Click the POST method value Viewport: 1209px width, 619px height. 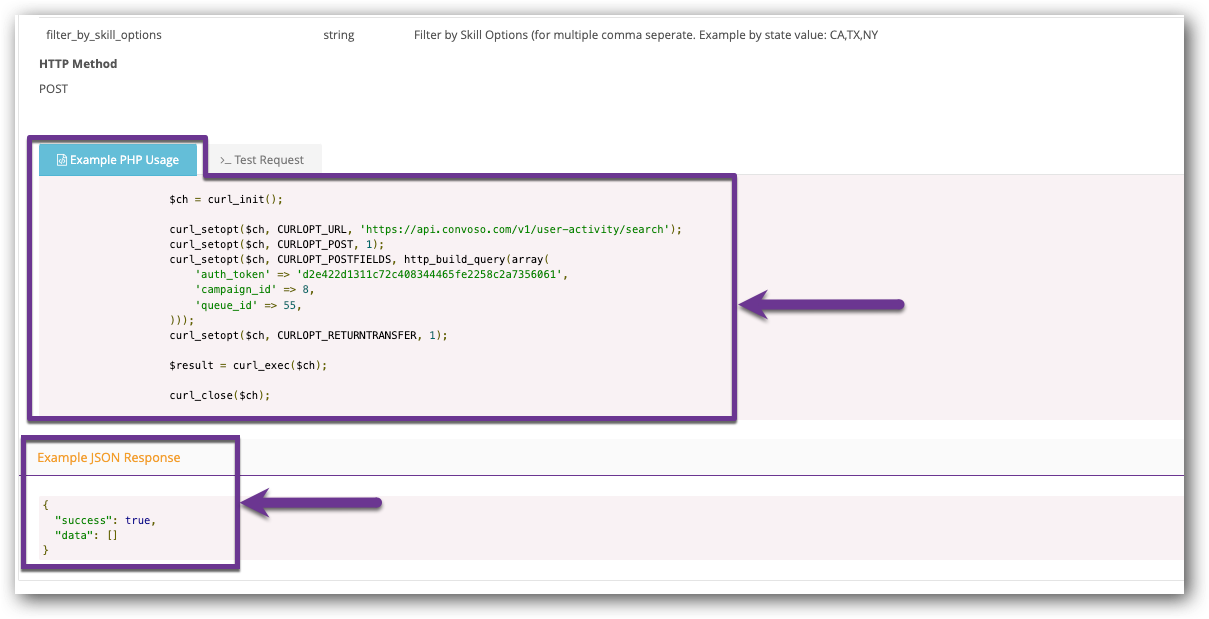(x=54, y=89)
